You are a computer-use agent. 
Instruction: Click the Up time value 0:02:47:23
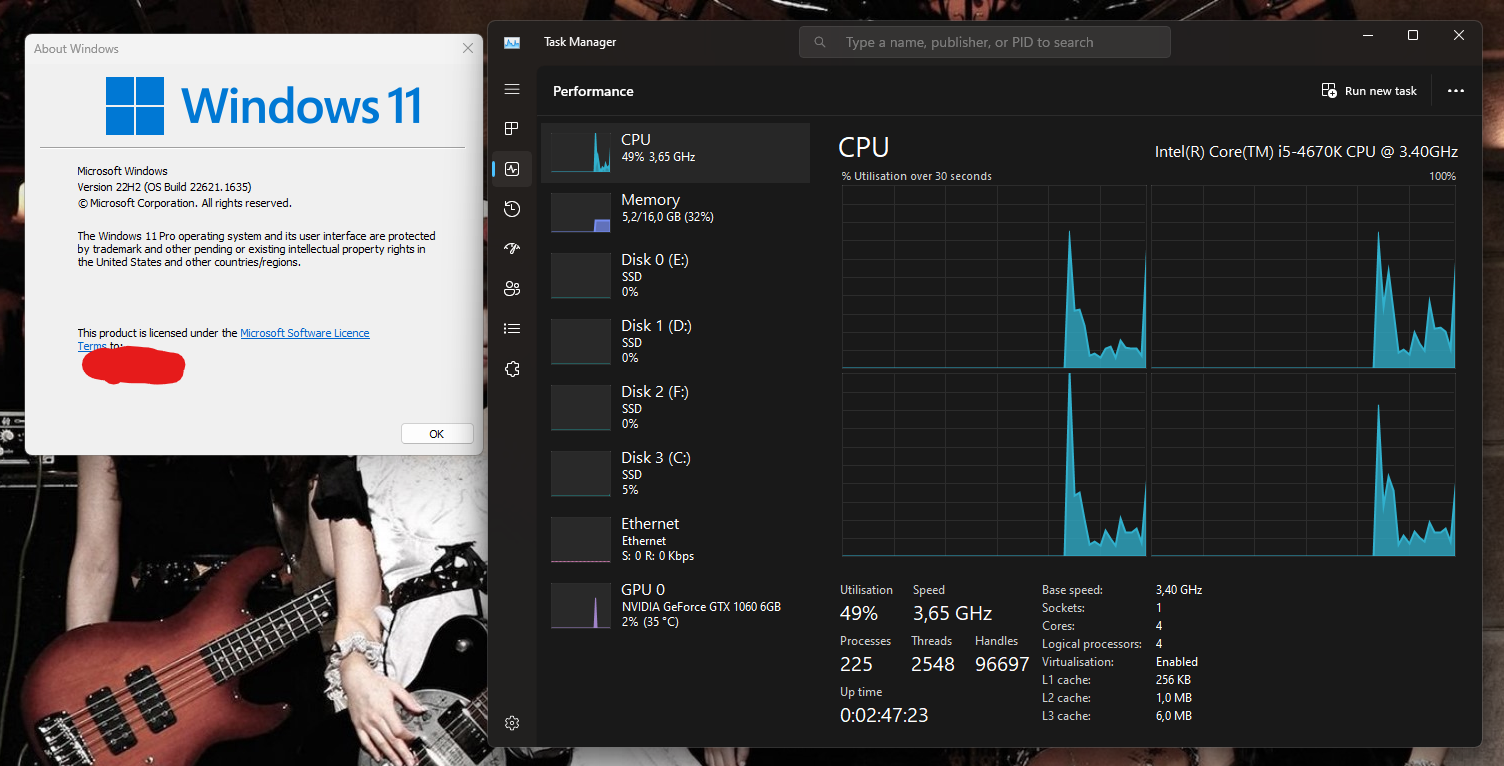884,715
